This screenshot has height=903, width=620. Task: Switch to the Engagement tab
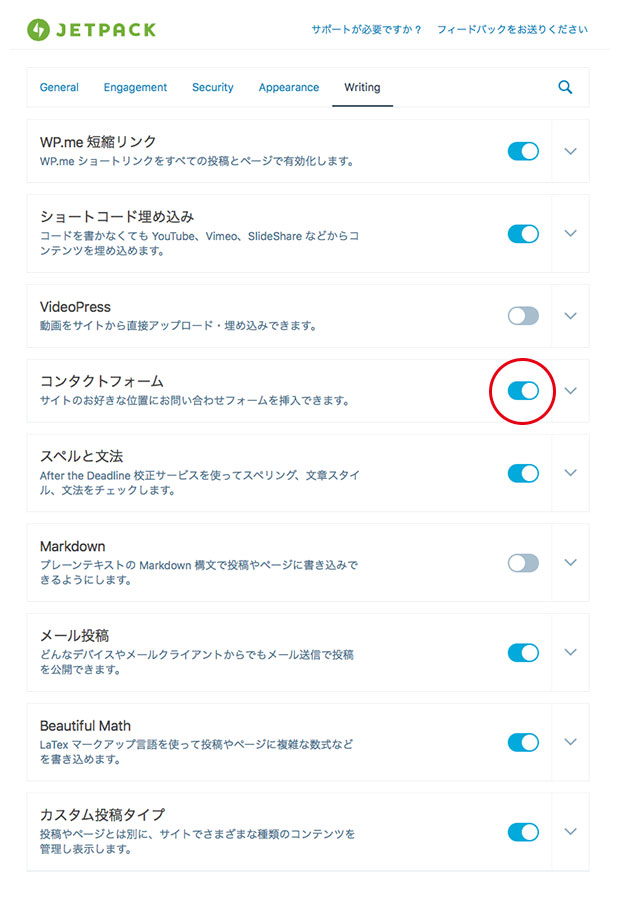135,88
